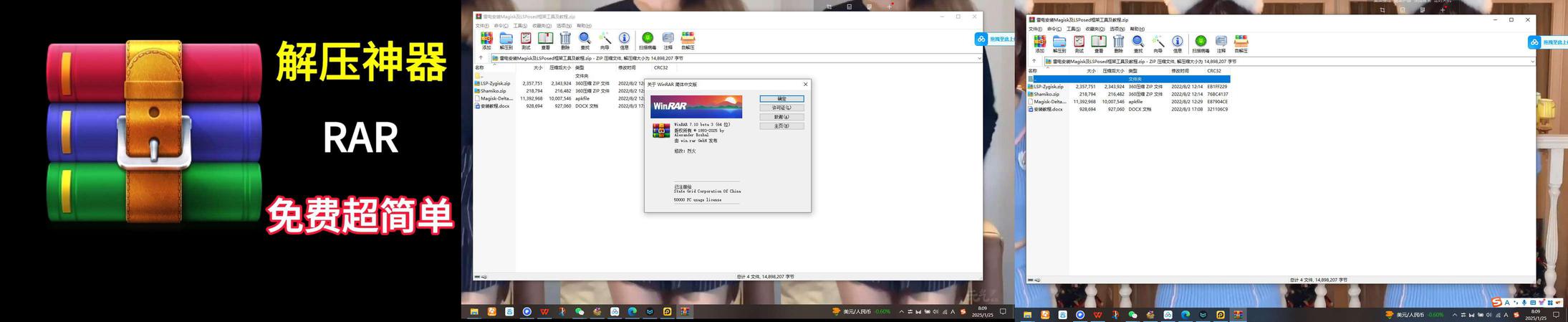Image resolution: width=1568 pixels, height=322 pixels.
Task: Open 主页(H) button in About dialog
Action: (781, 126)
